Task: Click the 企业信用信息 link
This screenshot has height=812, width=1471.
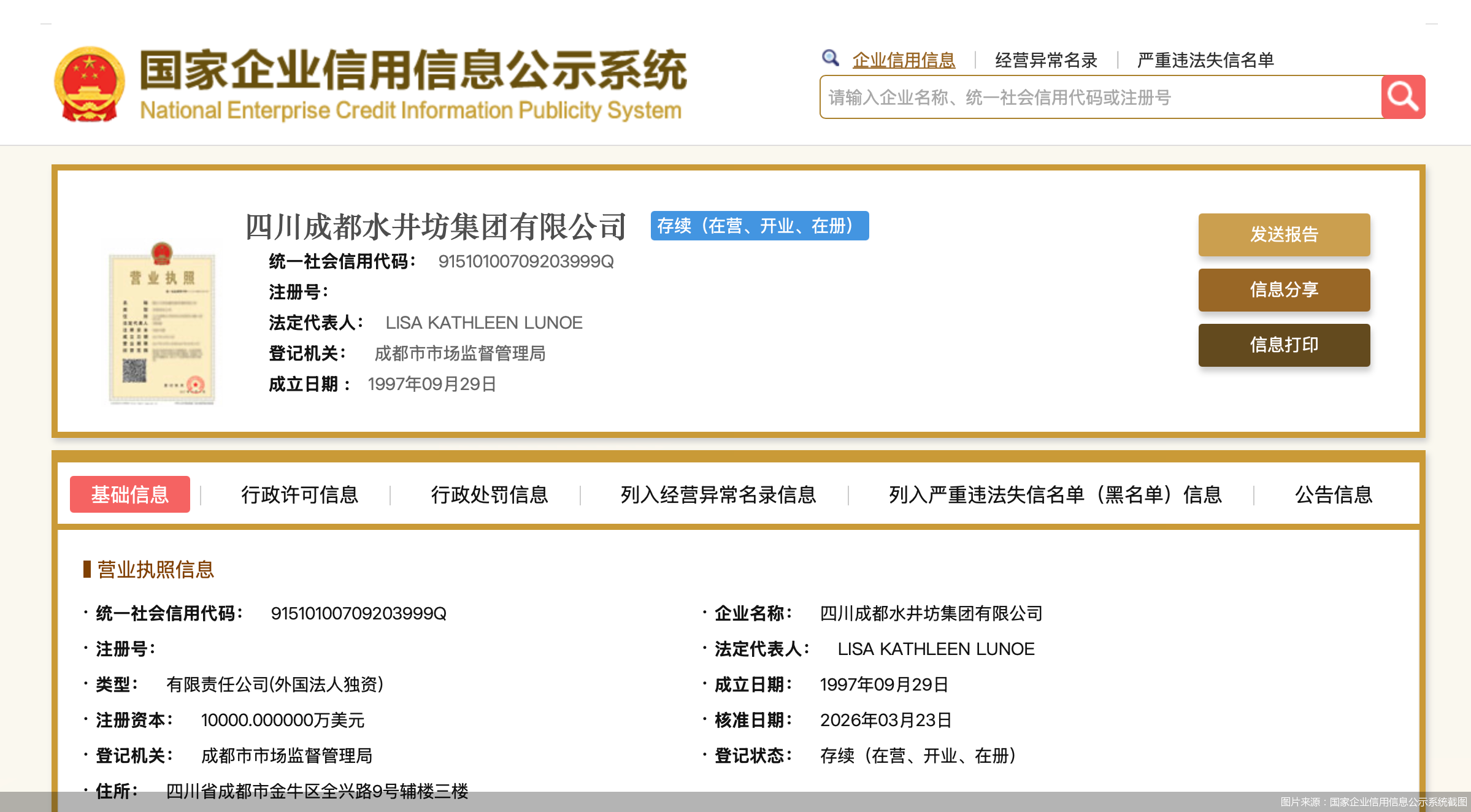Action: 902,59
